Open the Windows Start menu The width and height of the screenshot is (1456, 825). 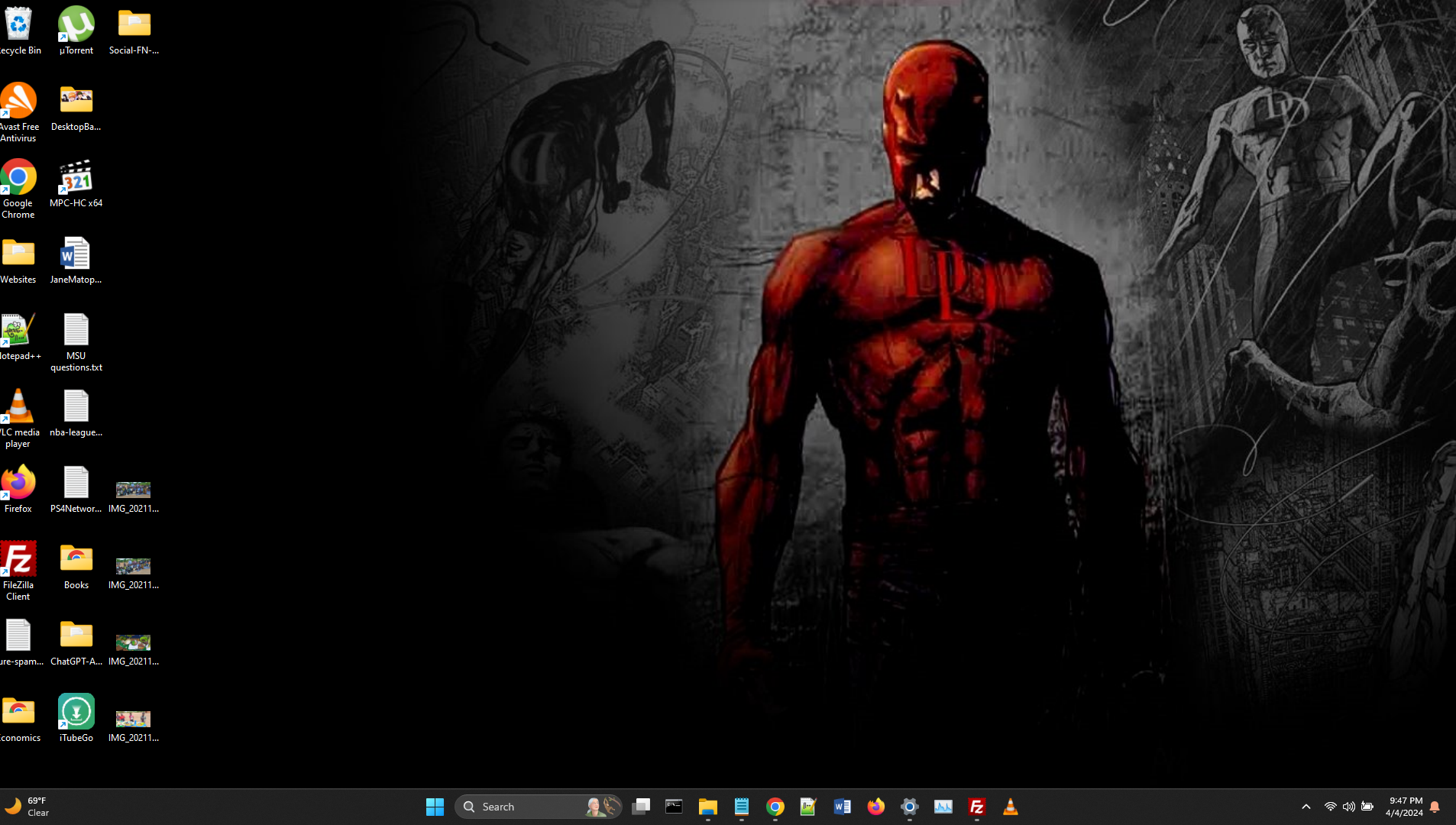pyautogui.click(x=435, y=807)
